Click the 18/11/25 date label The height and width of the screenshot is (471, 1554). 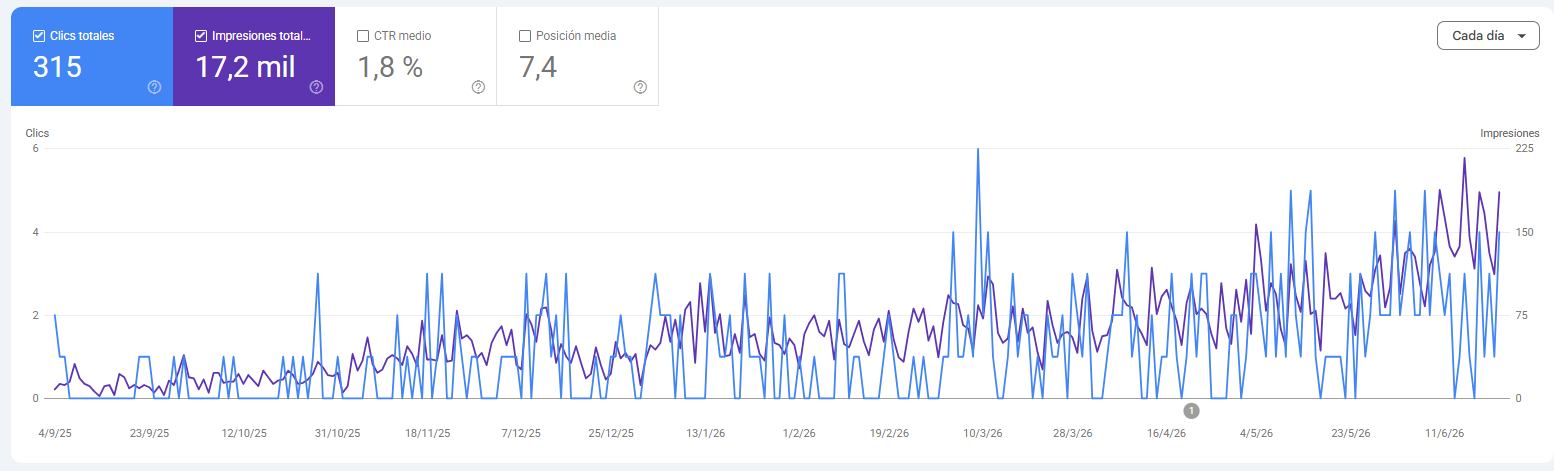click(427, 433)
